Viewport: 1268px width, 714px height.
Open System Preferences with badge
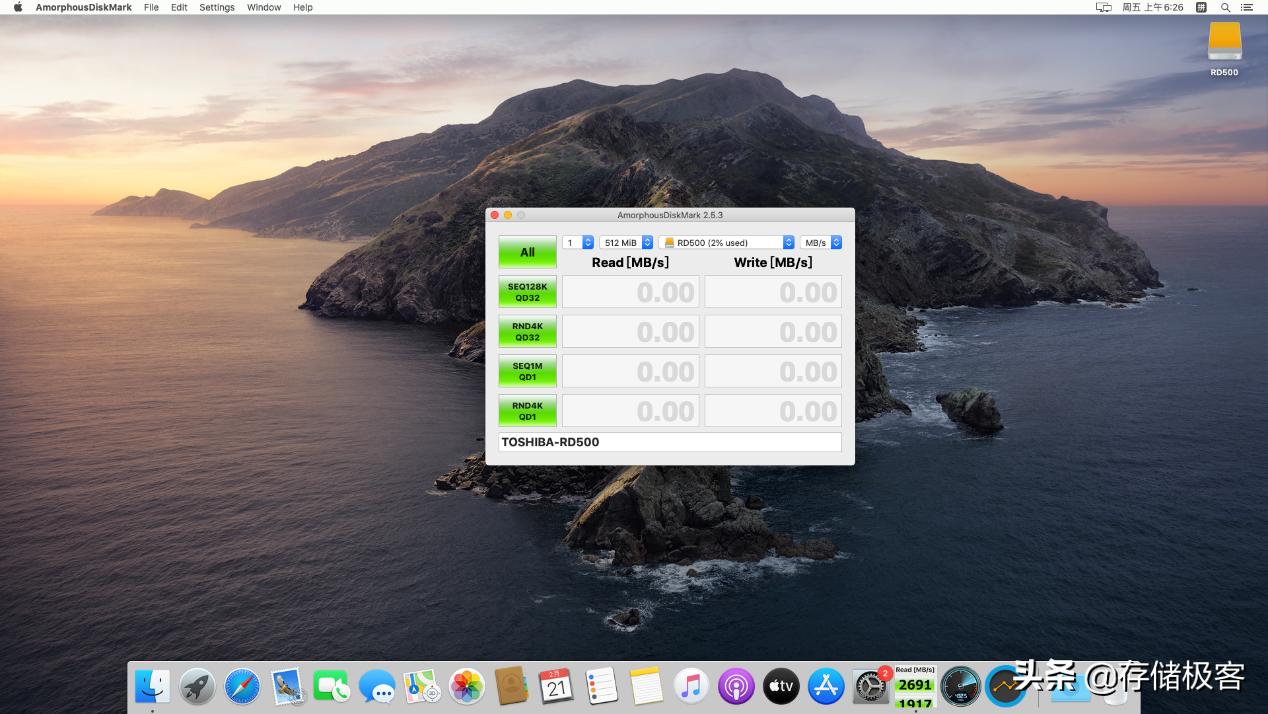[x=870, y=687]
